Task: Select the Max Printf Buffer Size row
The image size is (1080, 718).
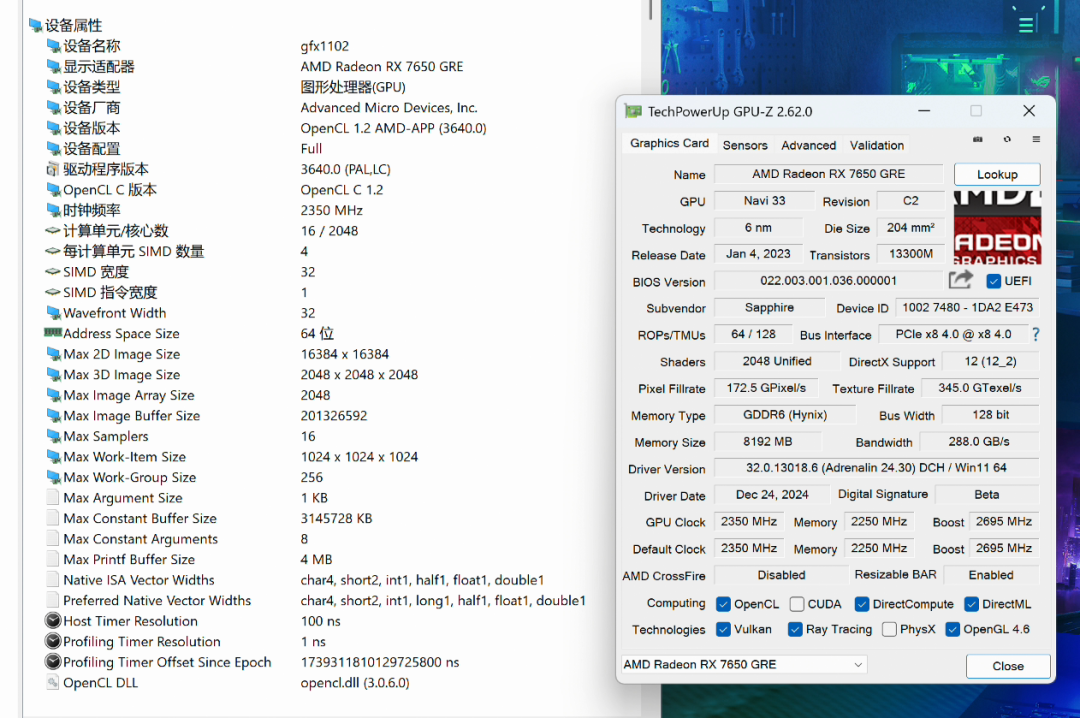Action: coord(331,560)
